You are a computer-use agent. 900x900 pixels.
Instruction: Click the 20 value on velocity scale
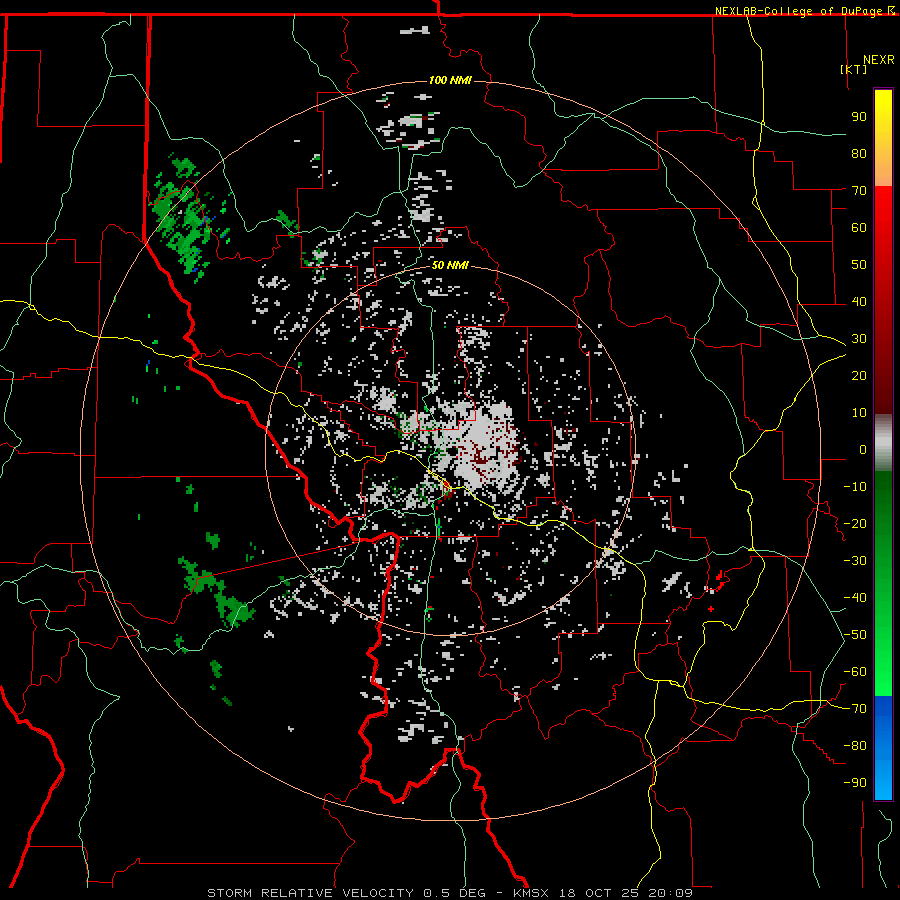[x=859, y=375]
